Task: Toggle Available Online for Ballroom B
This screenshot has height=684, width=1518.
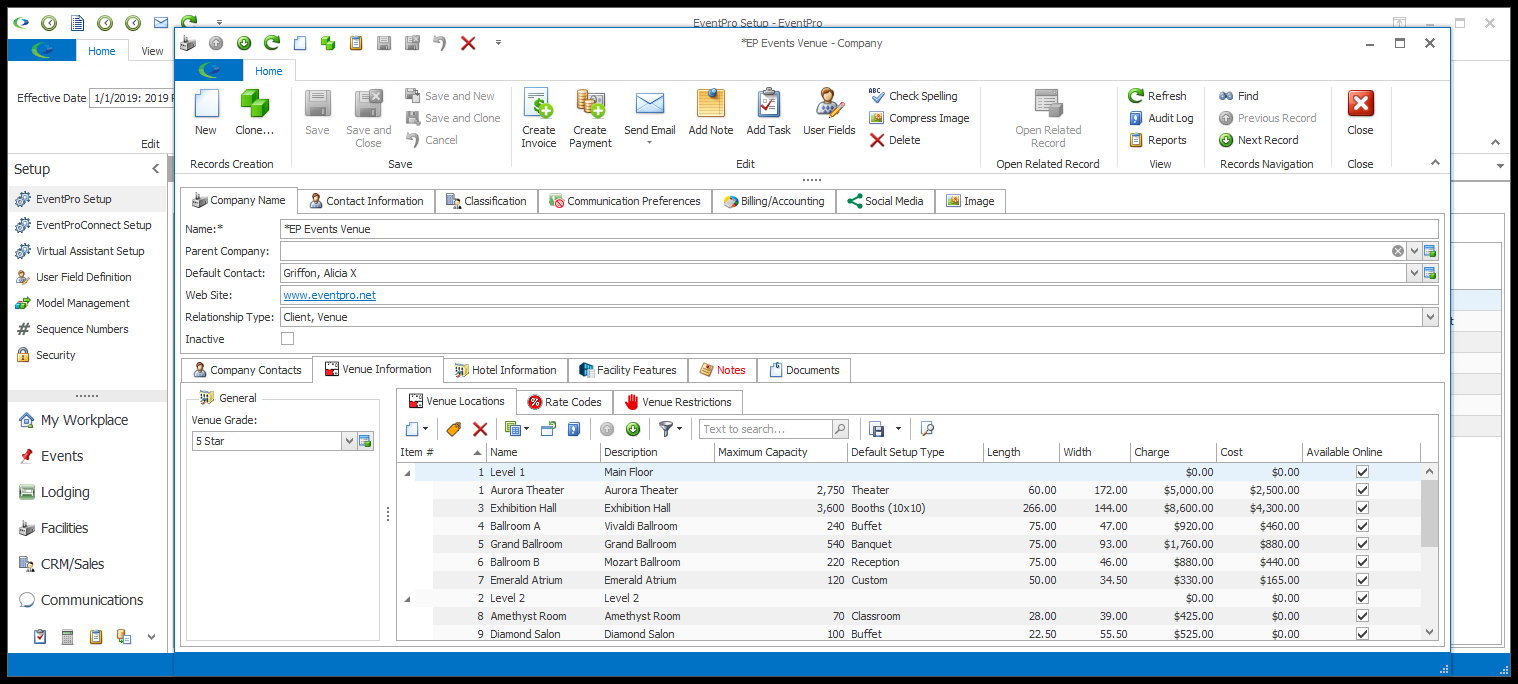Action: click(x=1362, y=562)
